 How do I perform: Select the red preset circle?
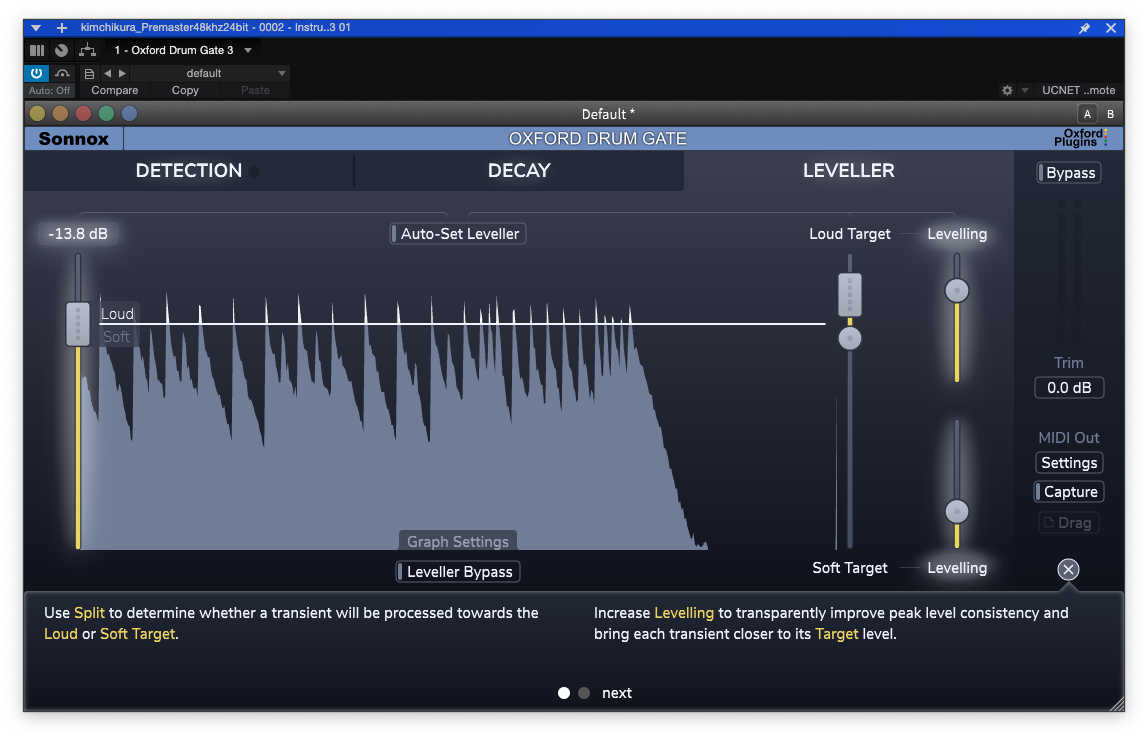[83, 114]
